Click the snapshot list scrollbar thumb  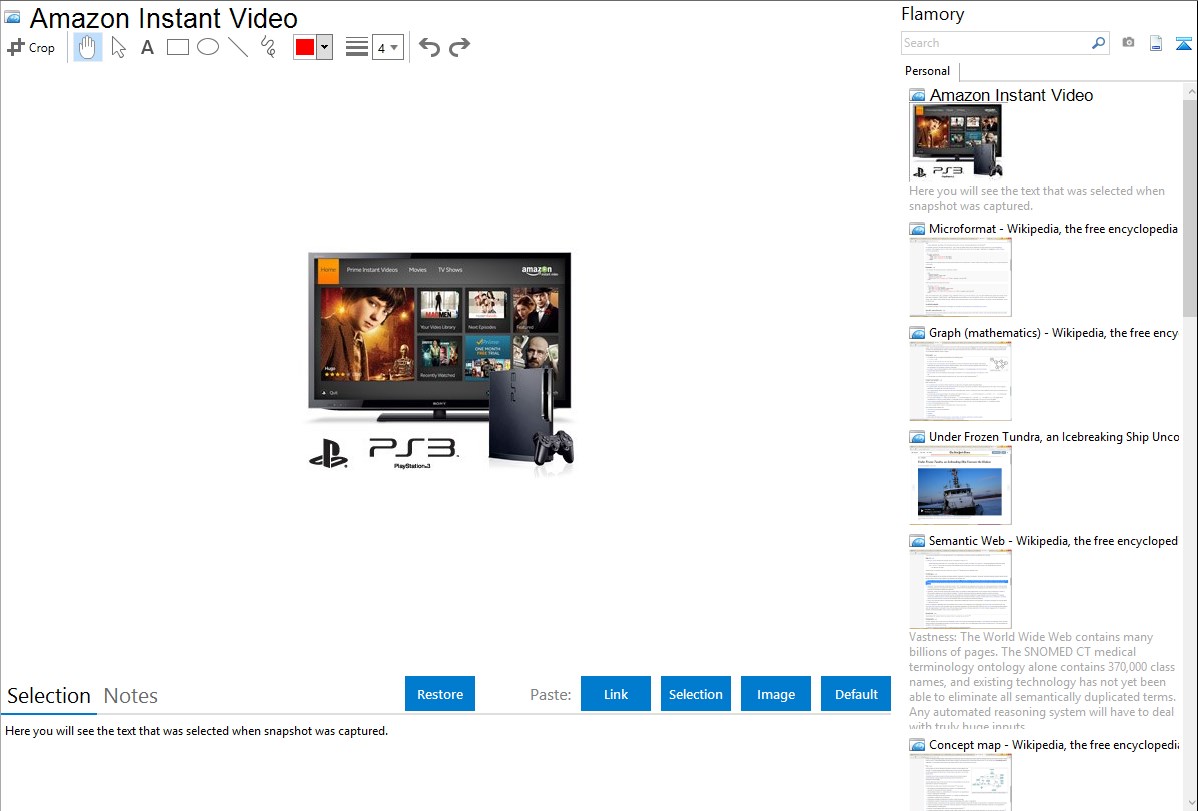pyautogui.click(x=1190, y=207)
